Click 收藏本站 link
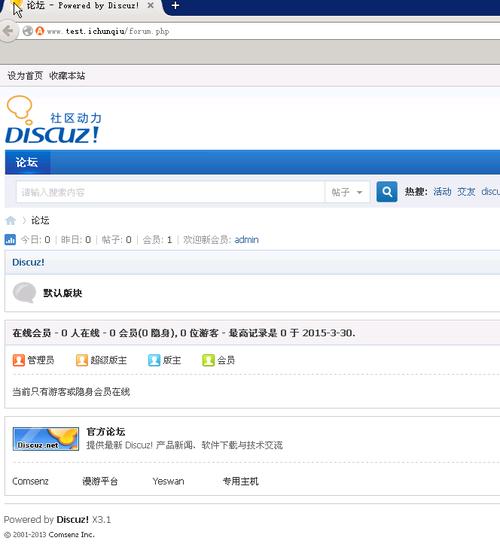The width and height of the screenshot is (500, 559). [x=67, y=76]
